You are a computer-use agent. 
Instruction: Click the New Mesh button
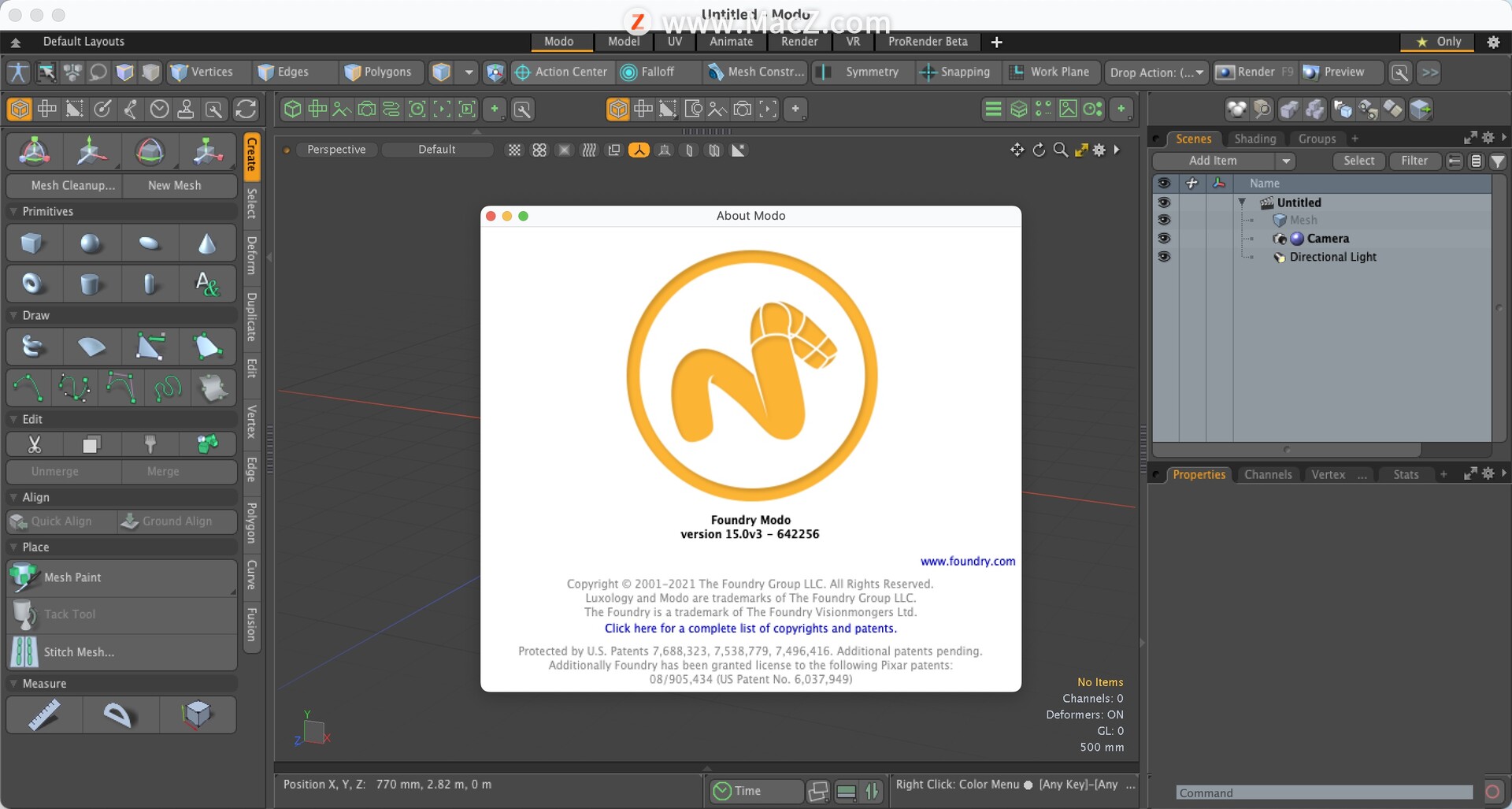coord(175,185)
